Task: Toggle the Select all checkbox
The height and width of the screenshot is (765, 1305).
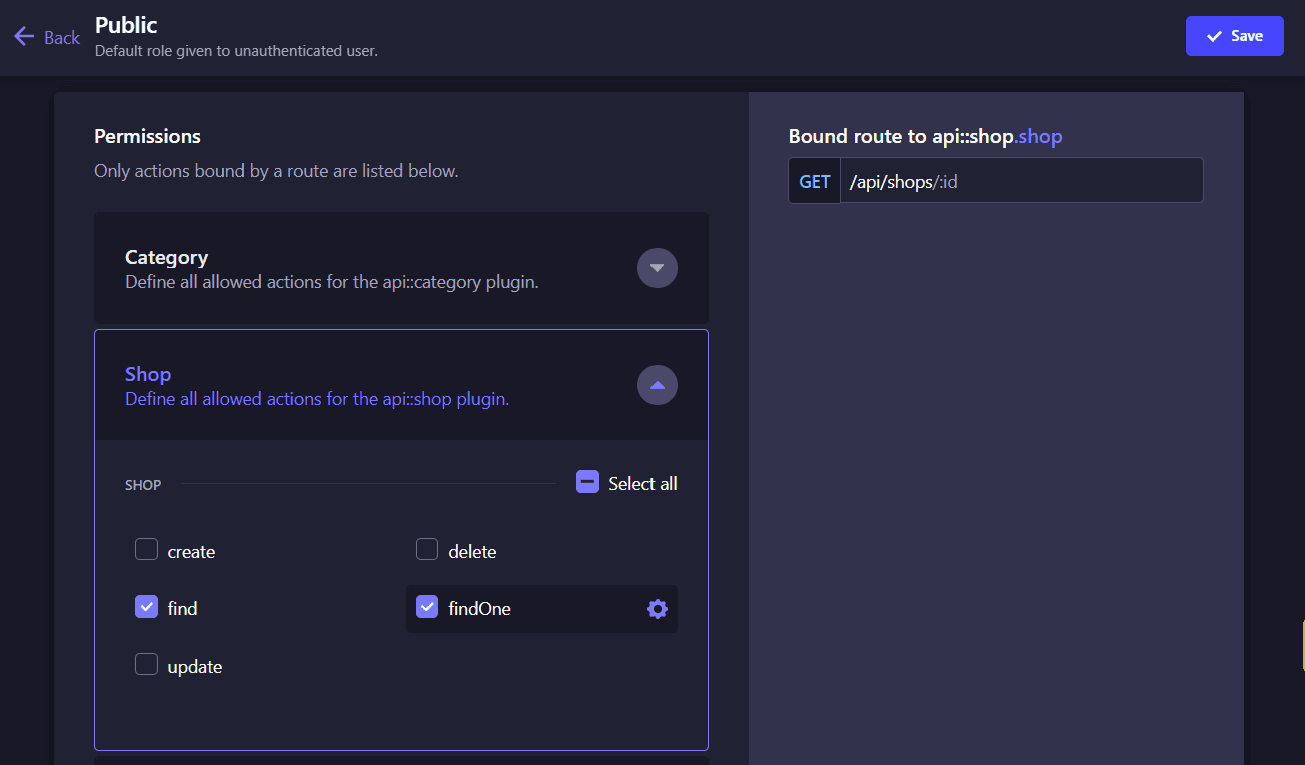Action: pyautogui.click(x=587, y=482)
